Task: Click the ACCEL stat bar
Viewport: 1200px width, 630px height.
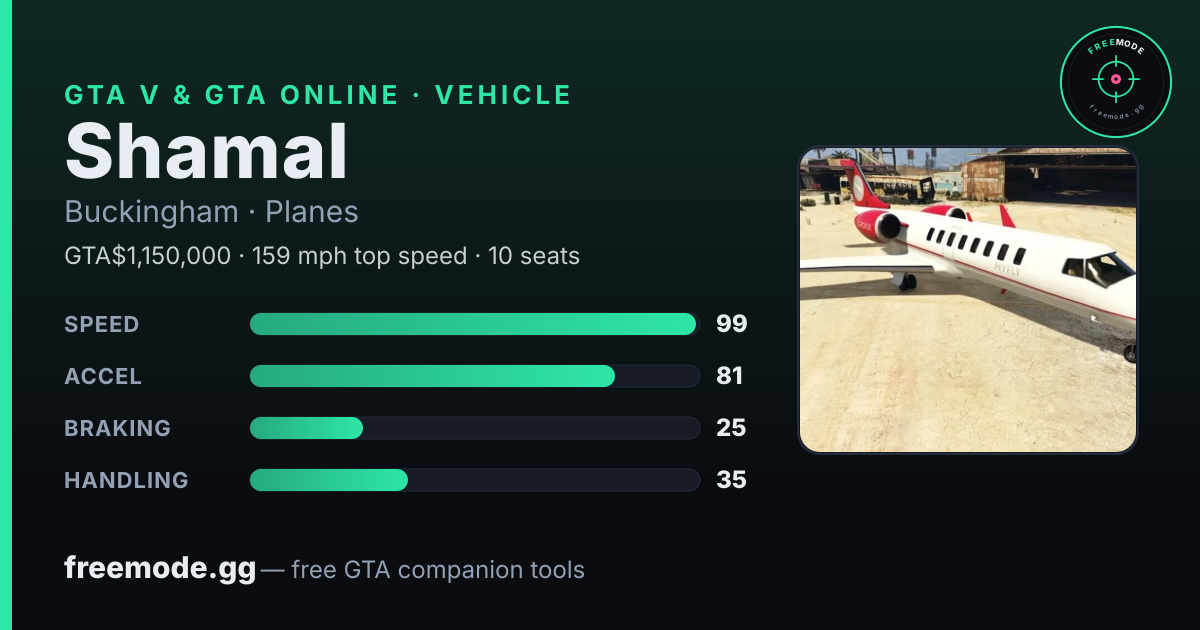Action: click(474, 376)
